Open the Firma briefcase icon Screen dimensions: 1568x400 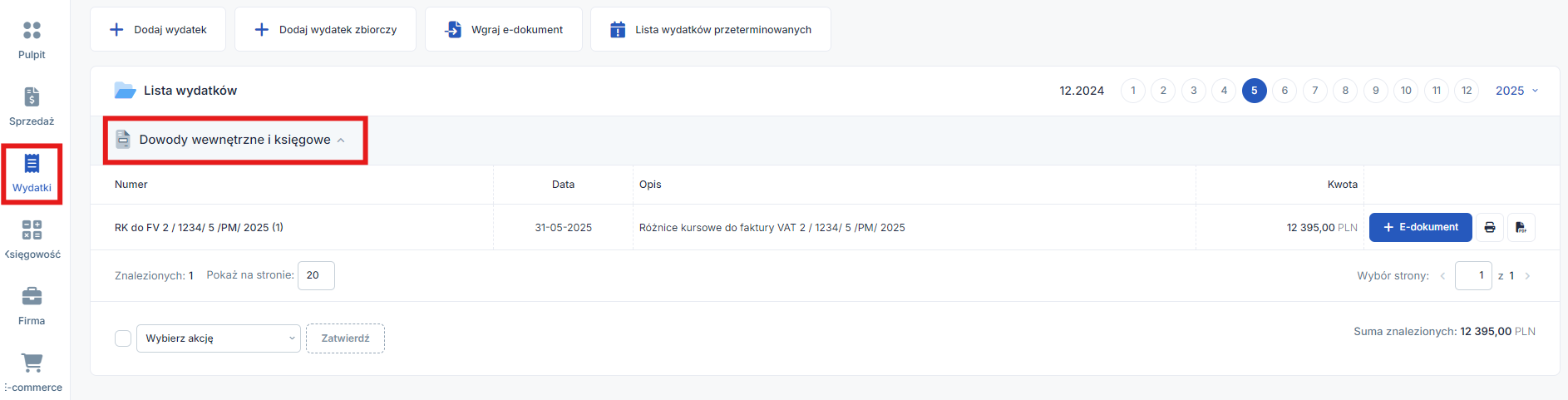tap(32, 296)
